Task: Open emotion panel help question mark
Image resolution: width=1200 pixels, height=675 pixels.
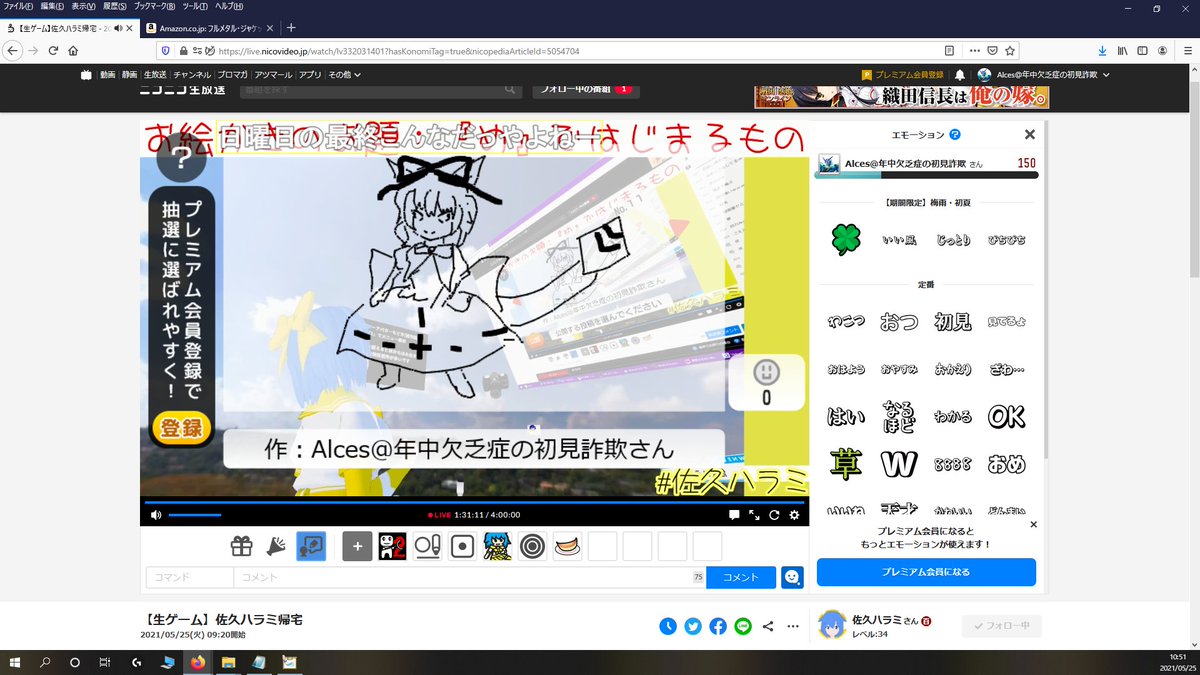Action: (x=955, y=134)
